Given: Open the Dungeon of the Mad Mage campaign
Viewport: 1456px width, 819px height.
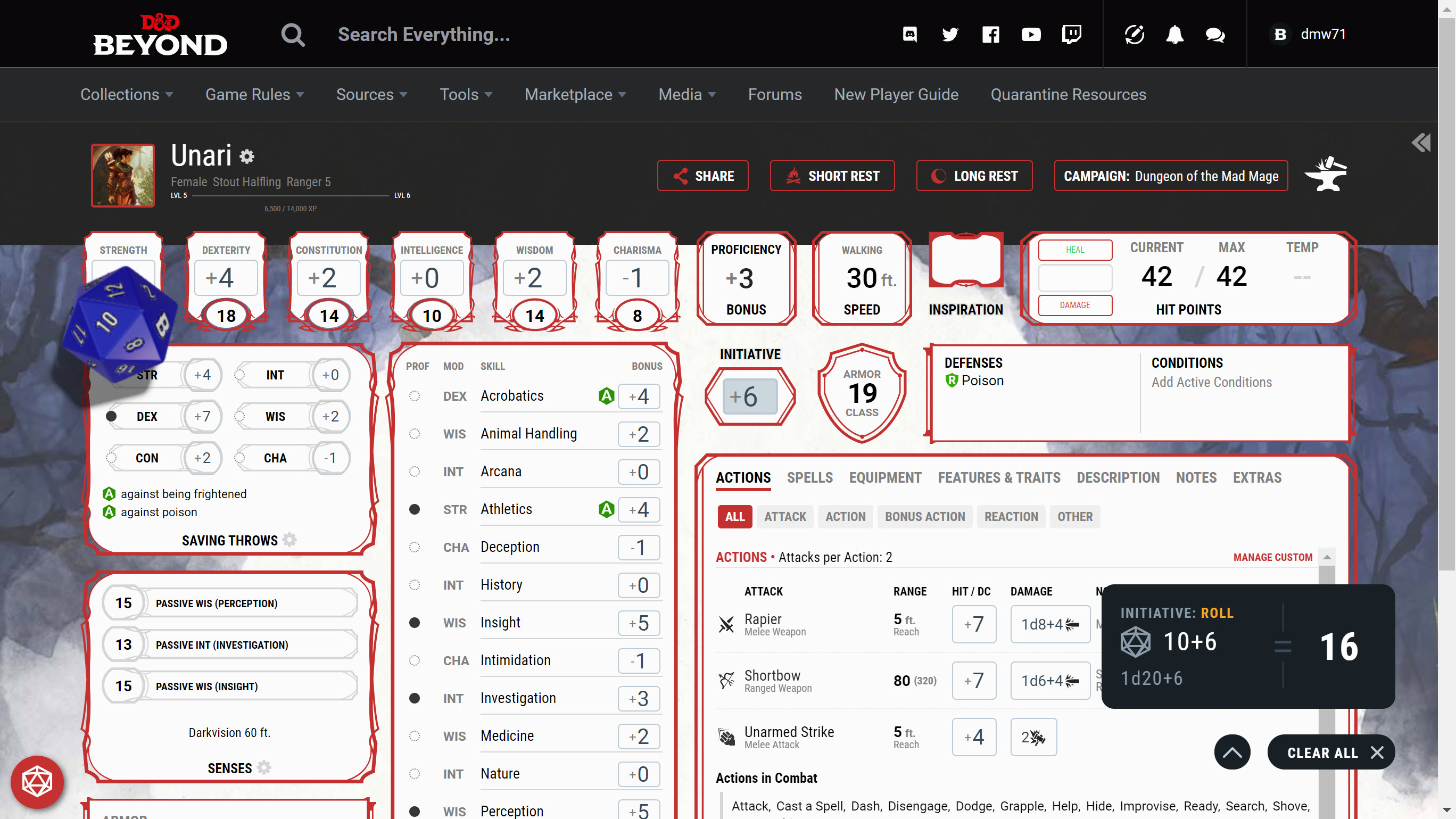Looking at the screenshot, I should click(x=1171, y=176).
